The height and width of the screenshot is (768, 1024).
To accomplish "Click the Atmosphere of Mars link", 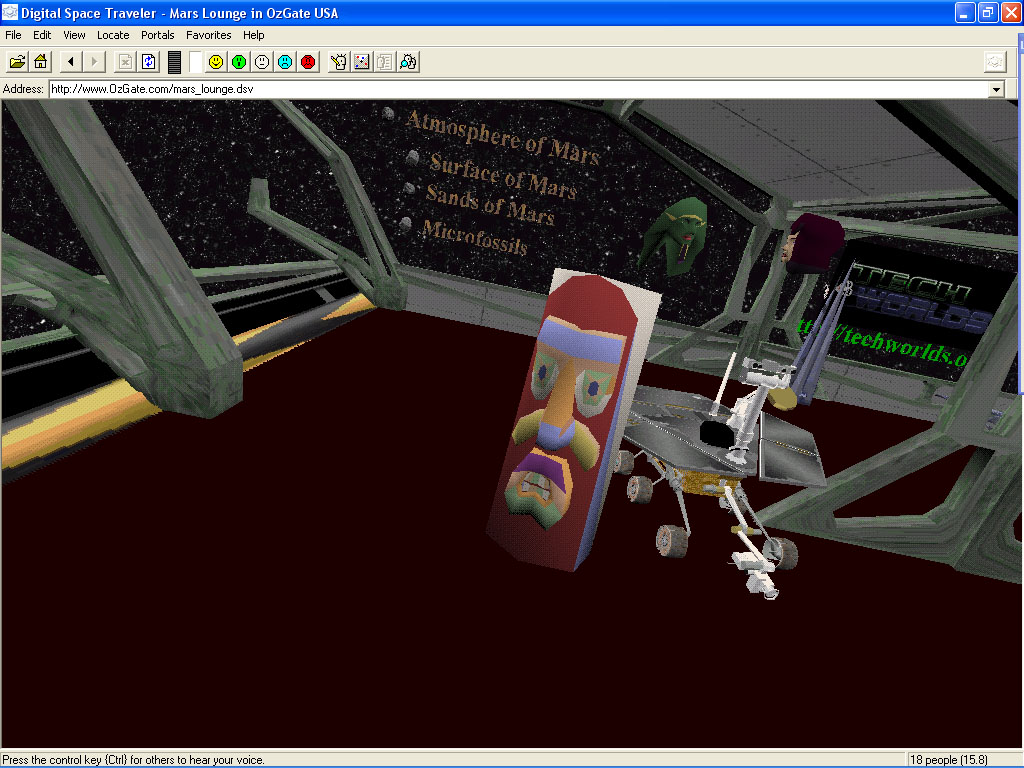I will click(502, 138).
